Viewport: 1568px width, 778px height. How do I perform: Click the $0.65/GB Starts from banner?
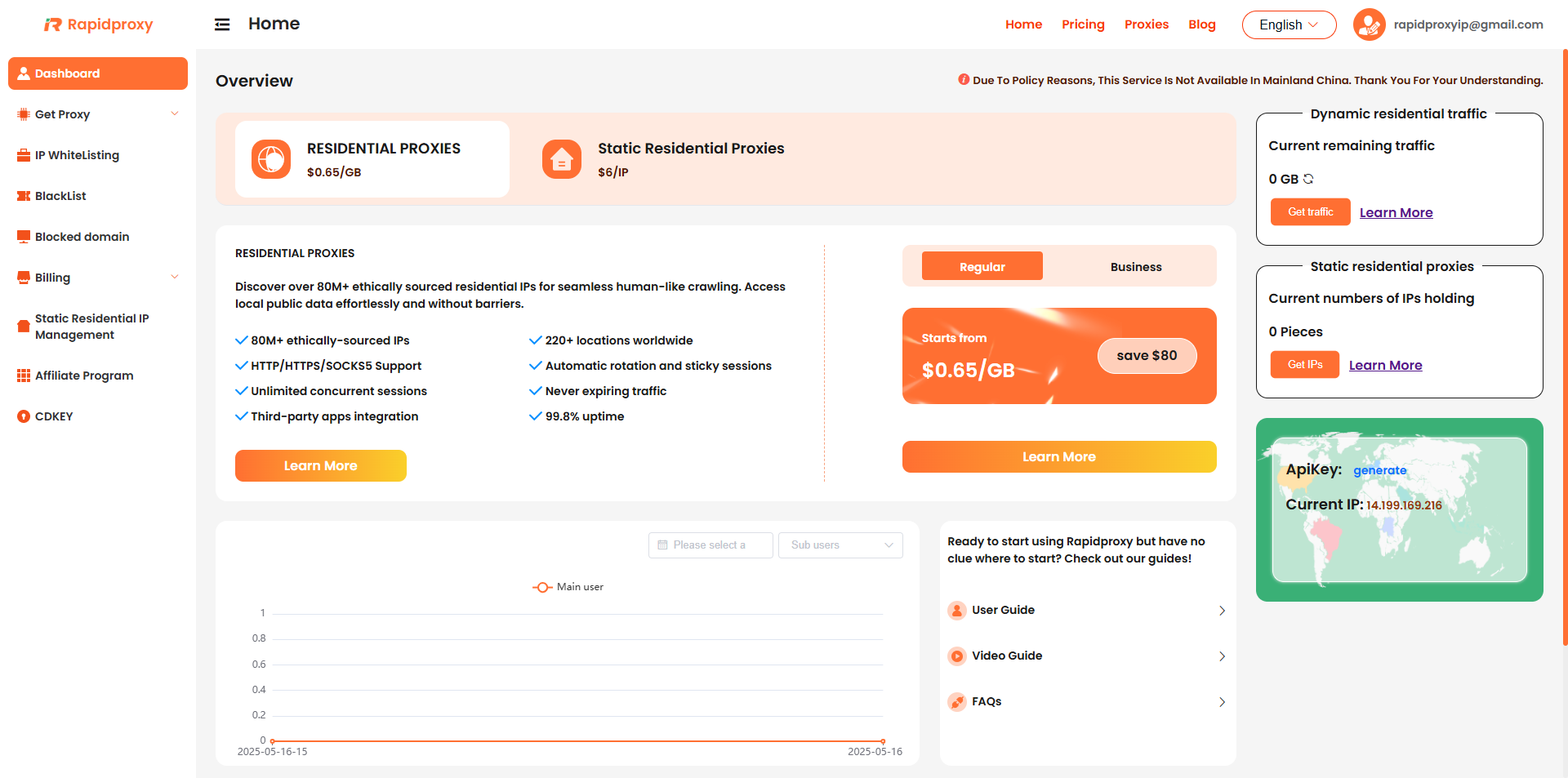(1059, 356)
